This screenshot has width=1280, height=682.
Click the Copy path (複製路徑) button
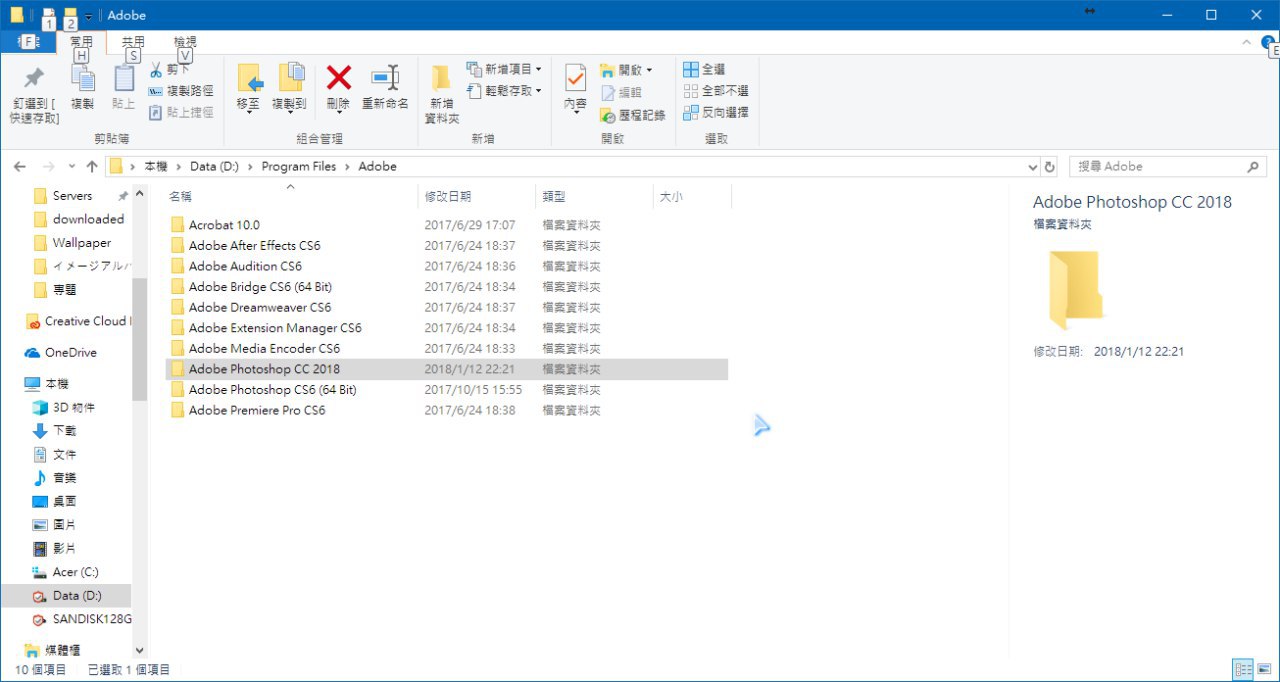[x=181, y=91]
